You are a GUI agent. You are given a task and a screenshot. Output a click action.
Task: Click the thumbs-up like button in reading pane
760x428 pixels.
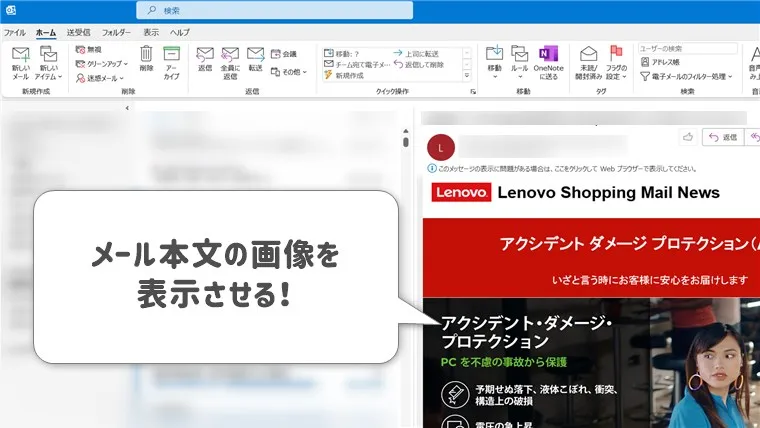pyautogui.click(x=688, y=137)
